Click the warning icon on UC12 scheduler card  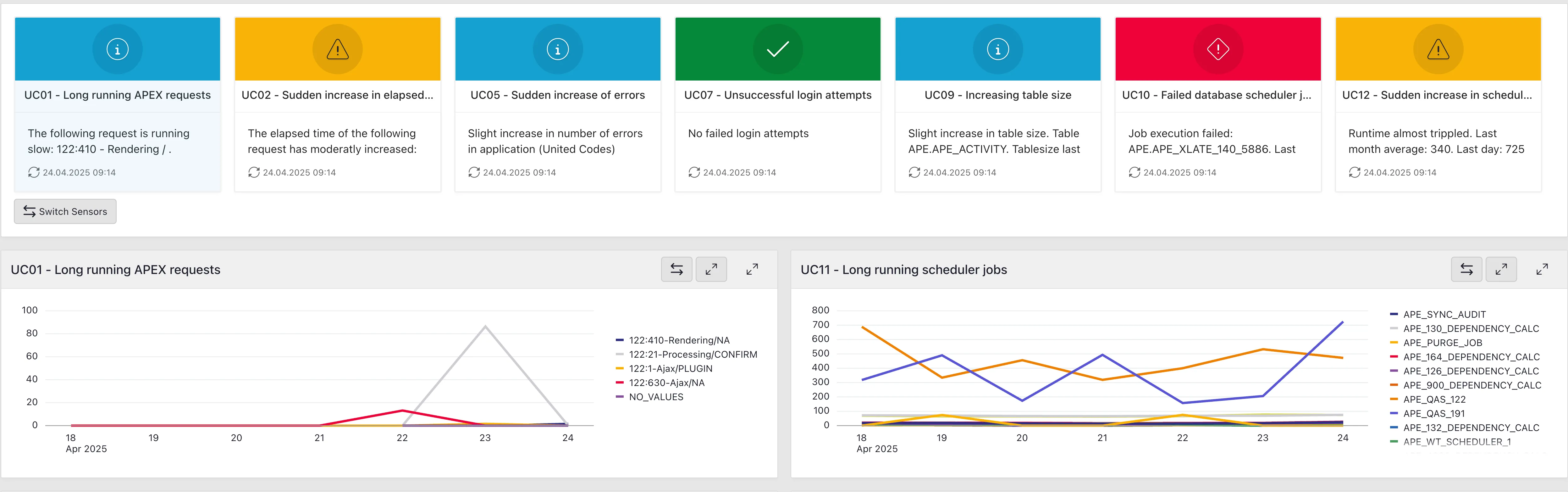click(1438, 49)
